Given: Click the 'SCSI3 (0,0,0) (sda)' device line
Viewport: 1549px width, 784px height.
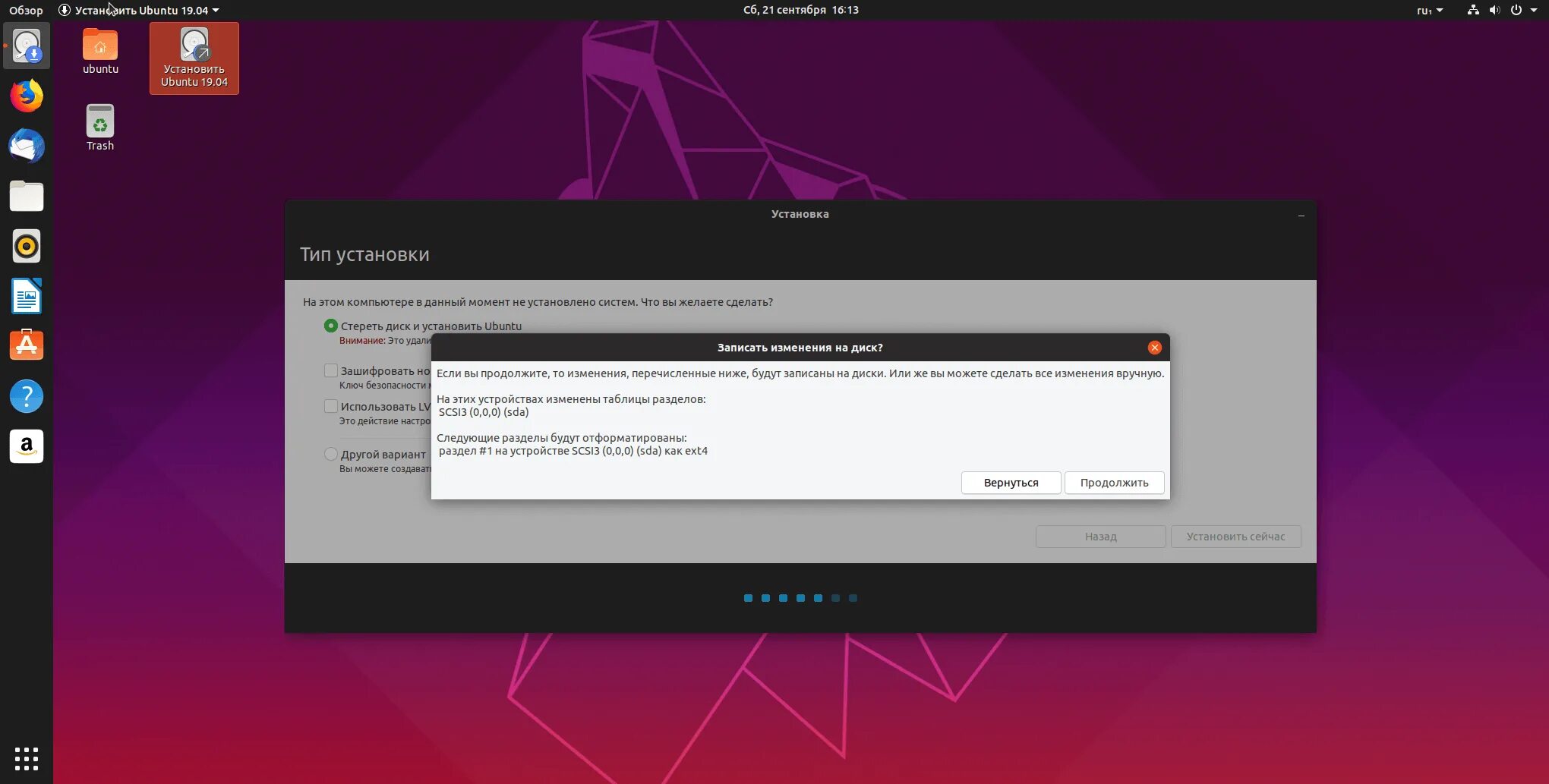Looking at the screenshot, I should point(484,412).
